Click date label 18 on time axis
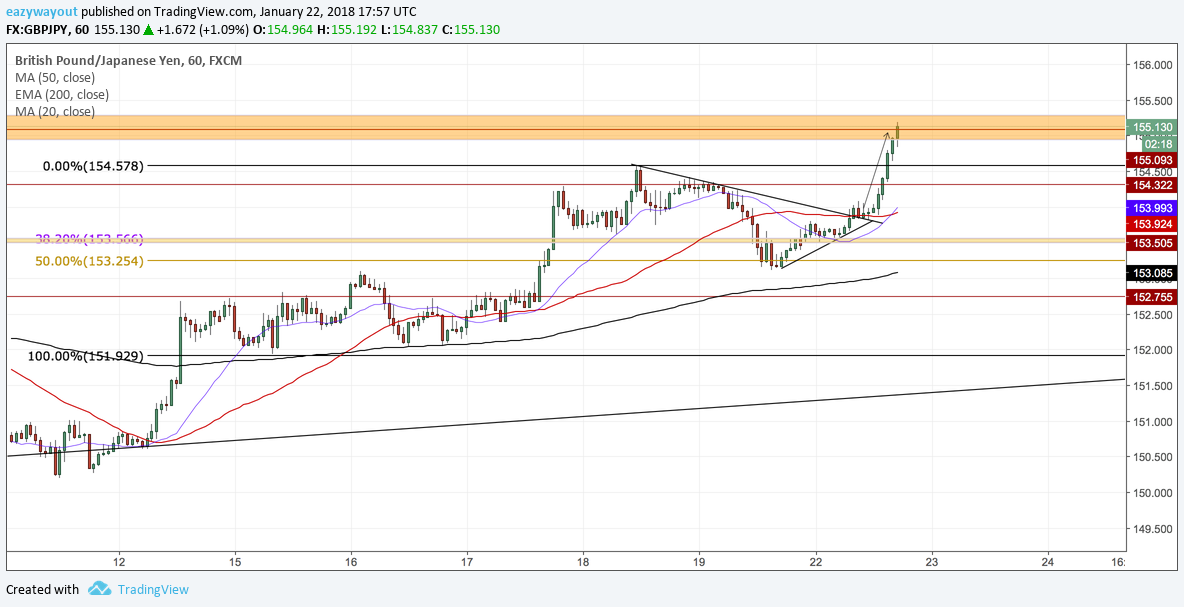Viewport: 1184px width, 607px height. coord(583,562)
